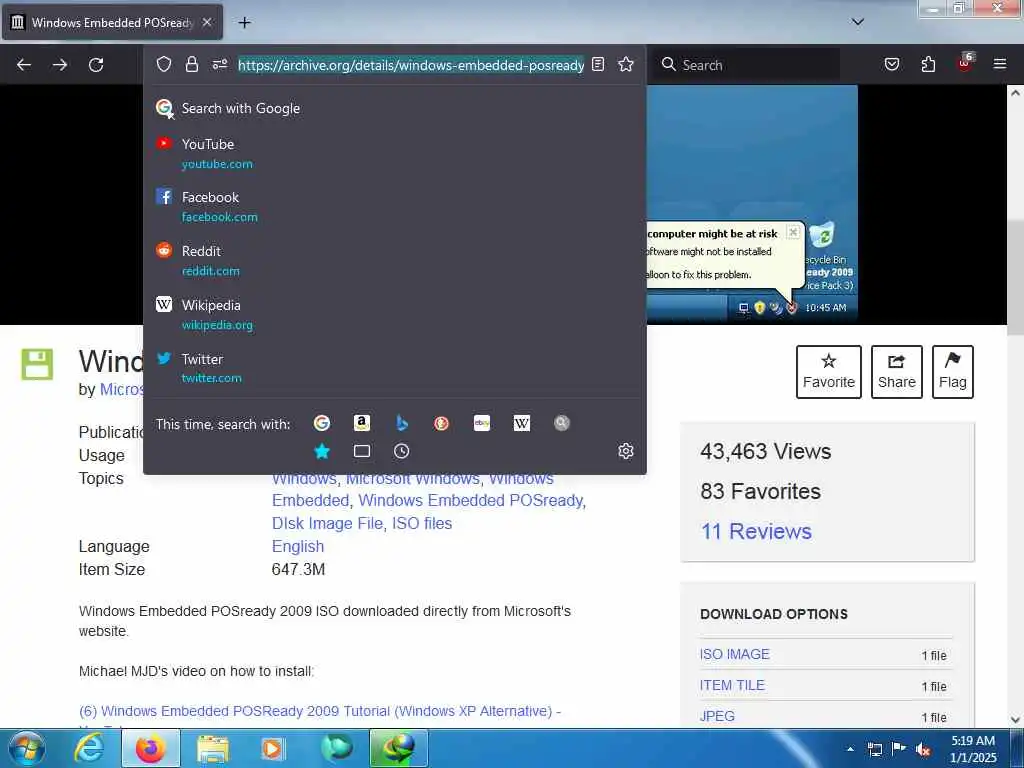Search history using the clock icon
This screenshot has height=768, width=1024.
[402, 451]
